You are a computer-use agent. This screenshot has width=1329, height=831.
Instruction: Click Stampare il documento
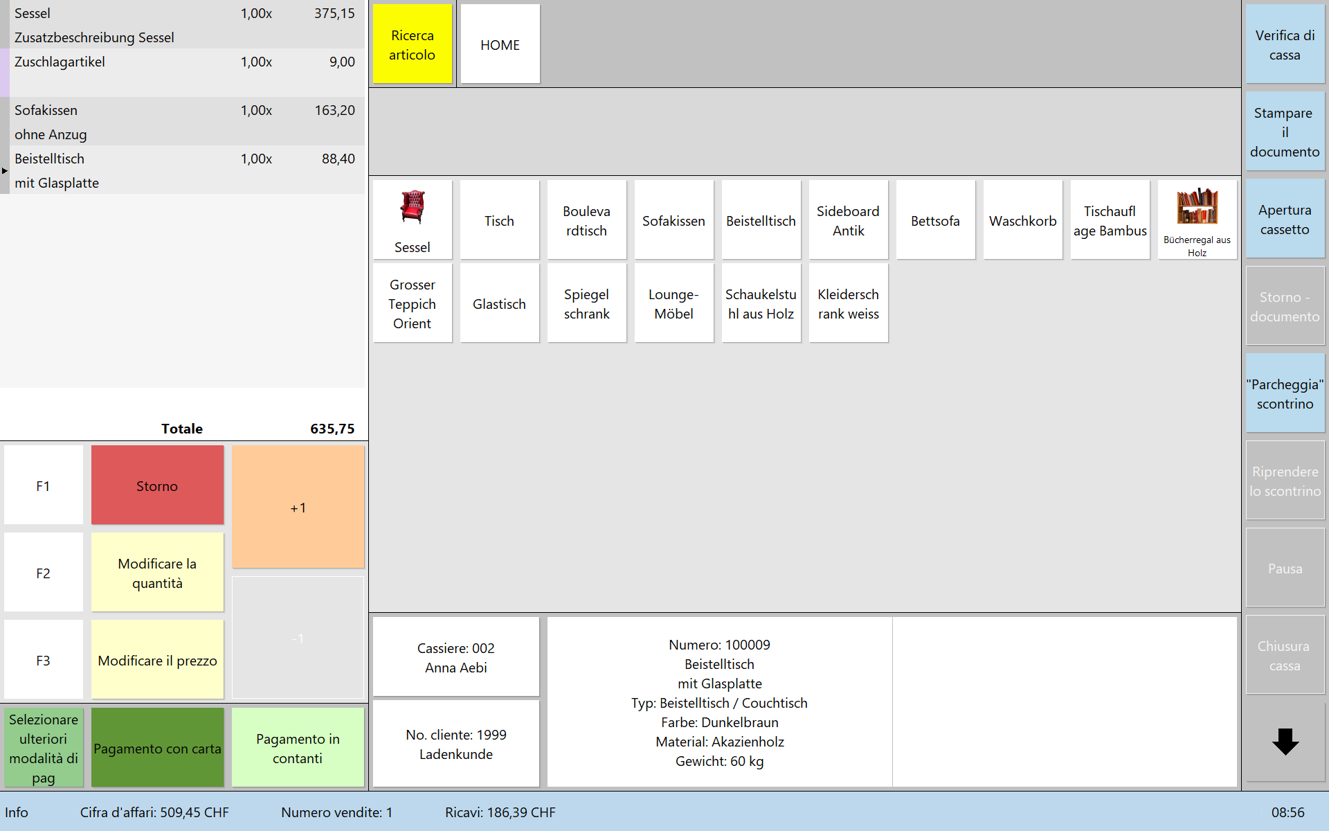(1285, 132)
